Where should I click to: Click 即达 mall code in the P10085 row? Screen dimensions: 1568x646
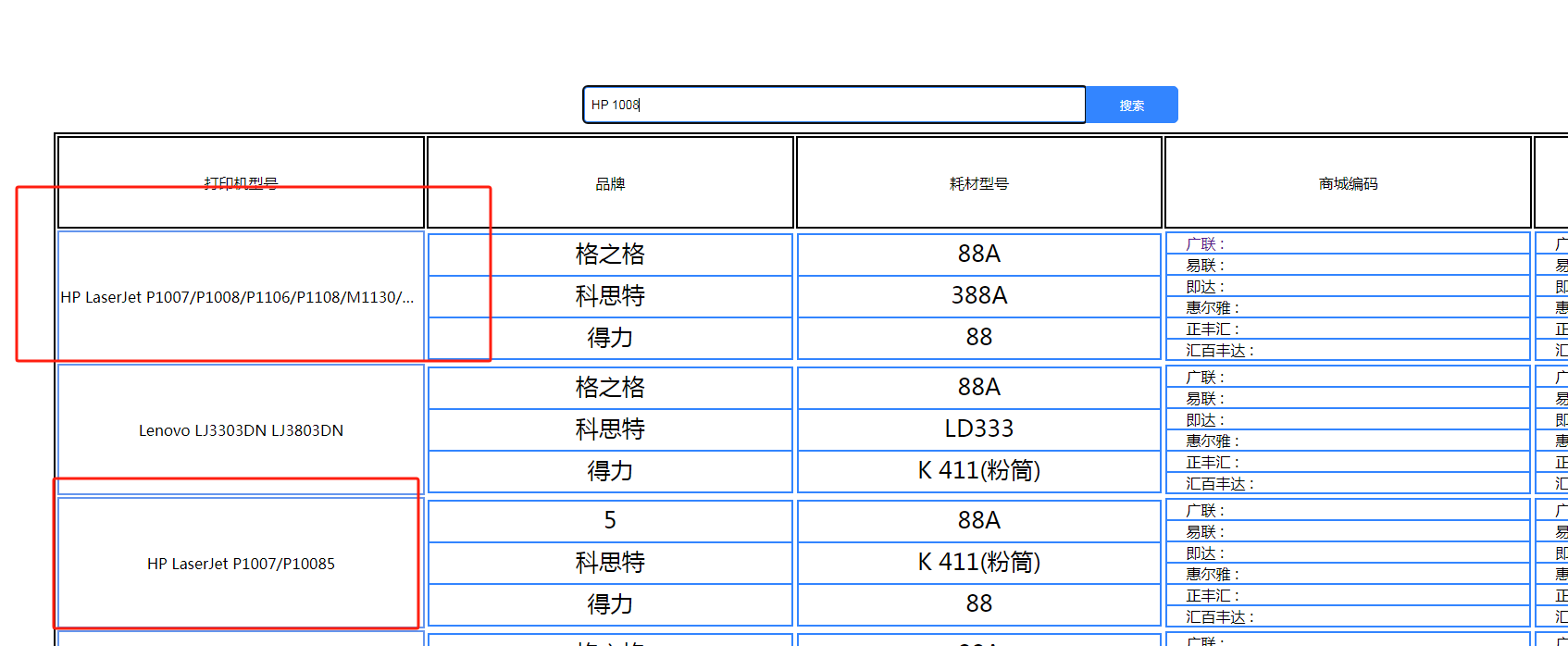coord(1348,553)
